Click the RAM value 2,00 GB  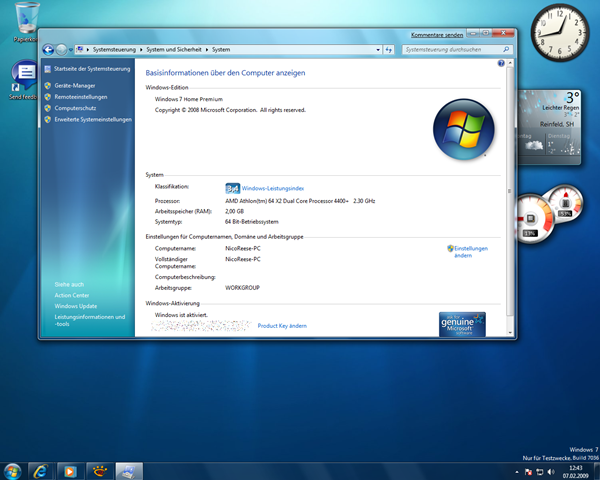(x=234, y=211)
